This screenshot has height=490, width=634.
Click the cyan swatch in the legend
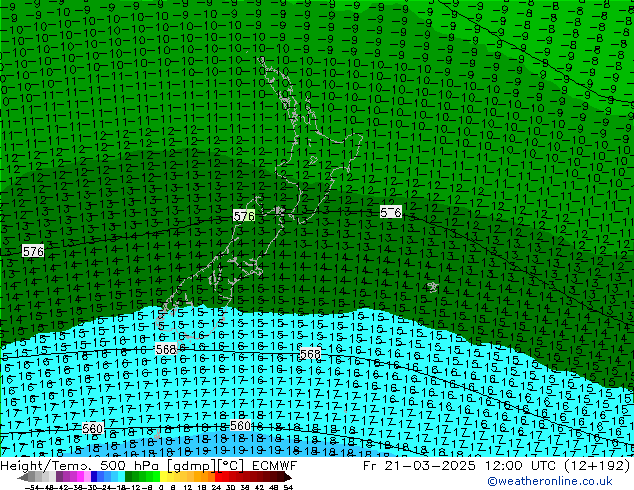pyautogui.click(x=121, y=477)
